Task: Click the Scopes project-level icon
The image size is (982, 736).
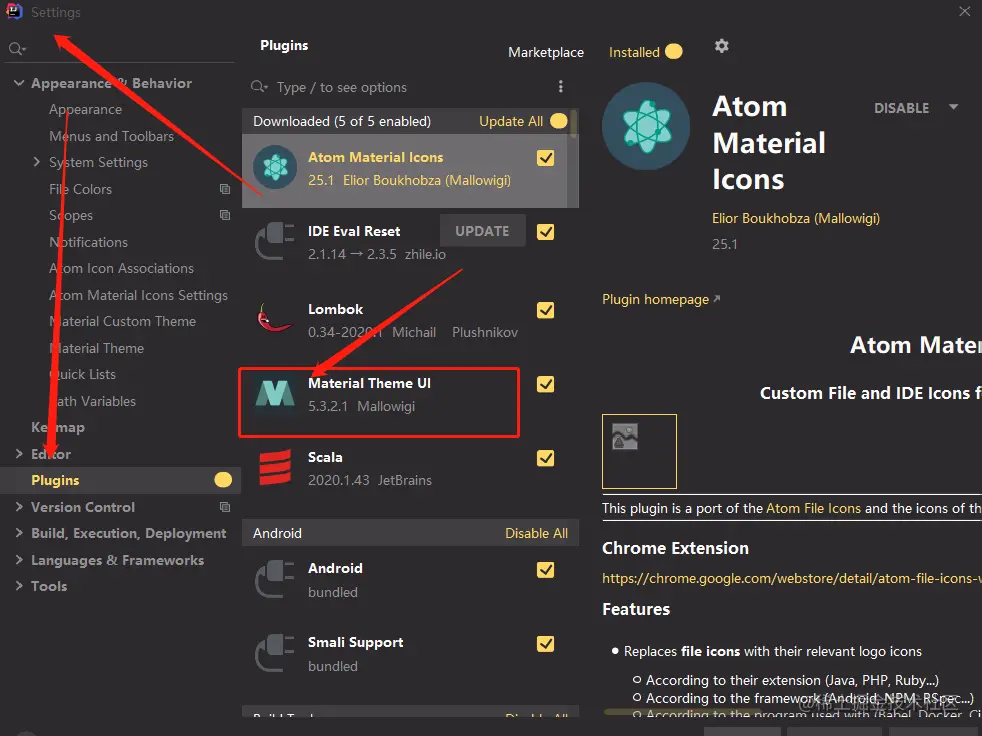Action: (225, 215)
